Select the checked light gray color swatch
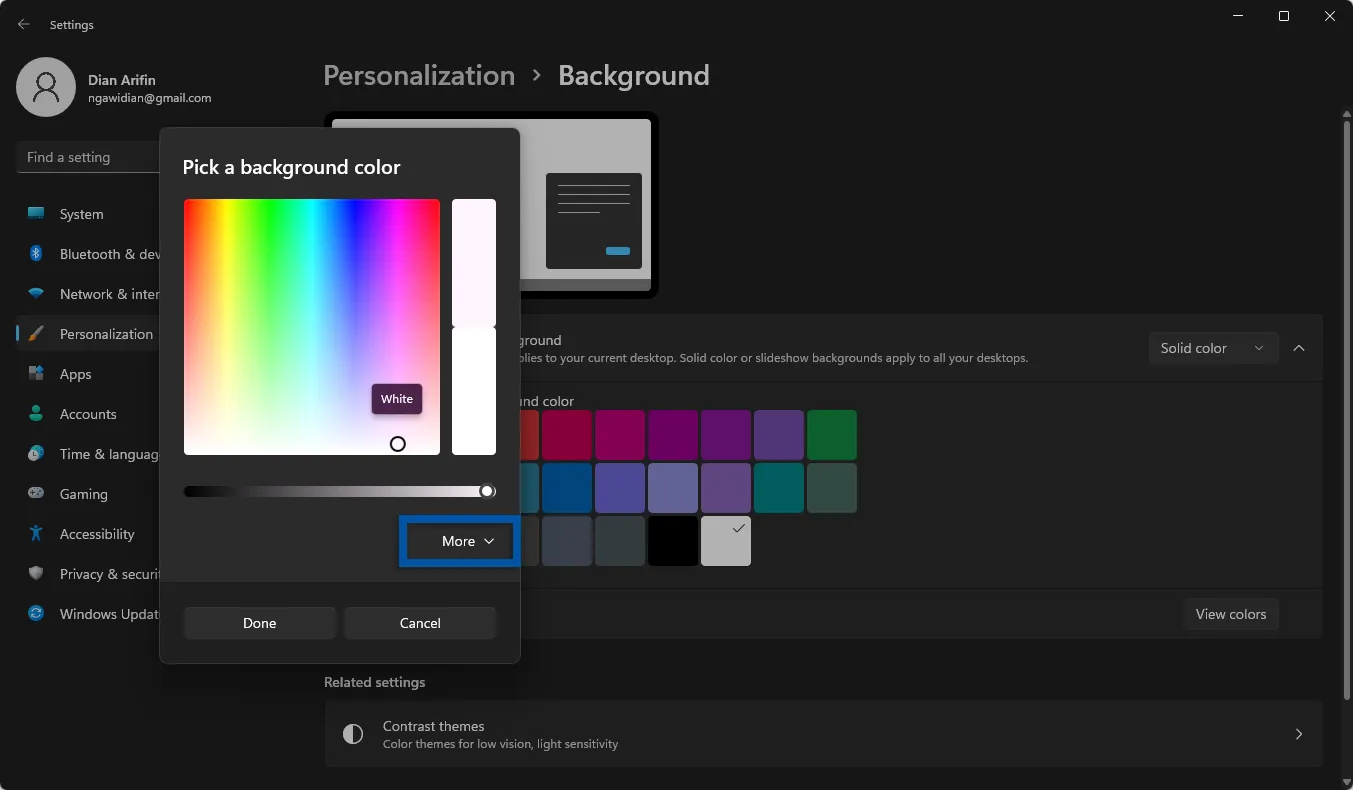This screenshot has height=790, width=1353. click(726, 541)
